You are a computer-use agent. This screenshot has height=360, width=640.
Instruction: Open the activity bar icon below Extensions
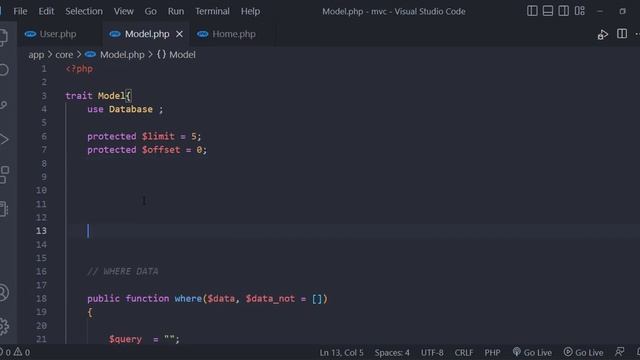click(x=4, y=209)
